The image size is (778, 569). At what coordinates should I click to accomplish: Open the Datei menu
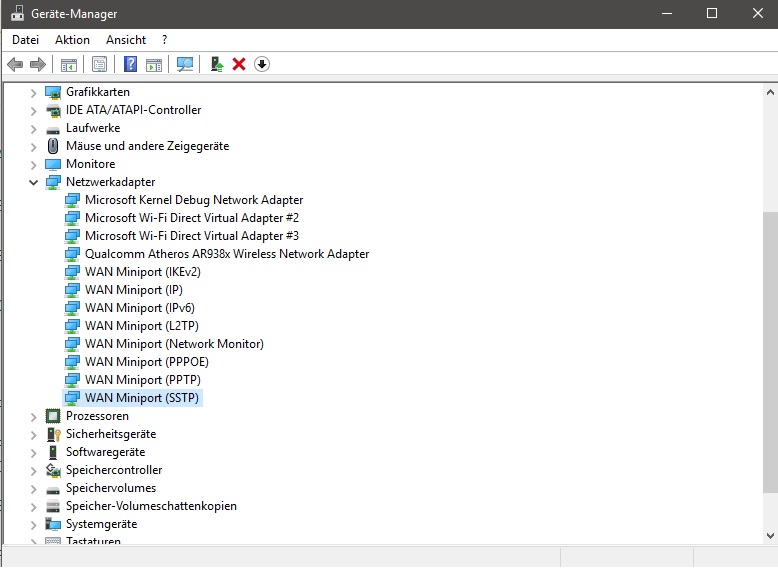click(x=25, y=40)
